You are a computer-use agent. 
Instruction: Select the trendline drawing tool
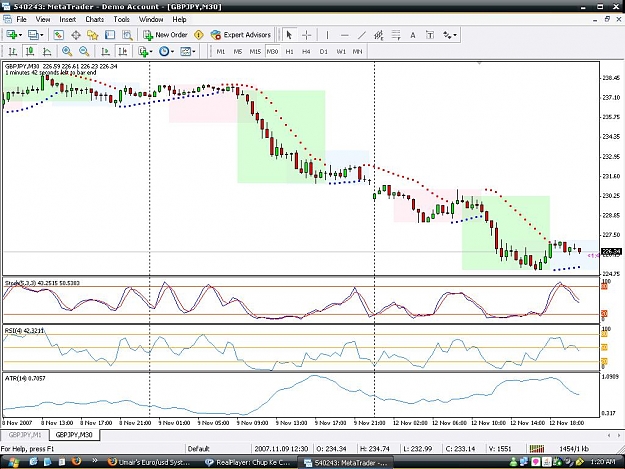point(362,35)
